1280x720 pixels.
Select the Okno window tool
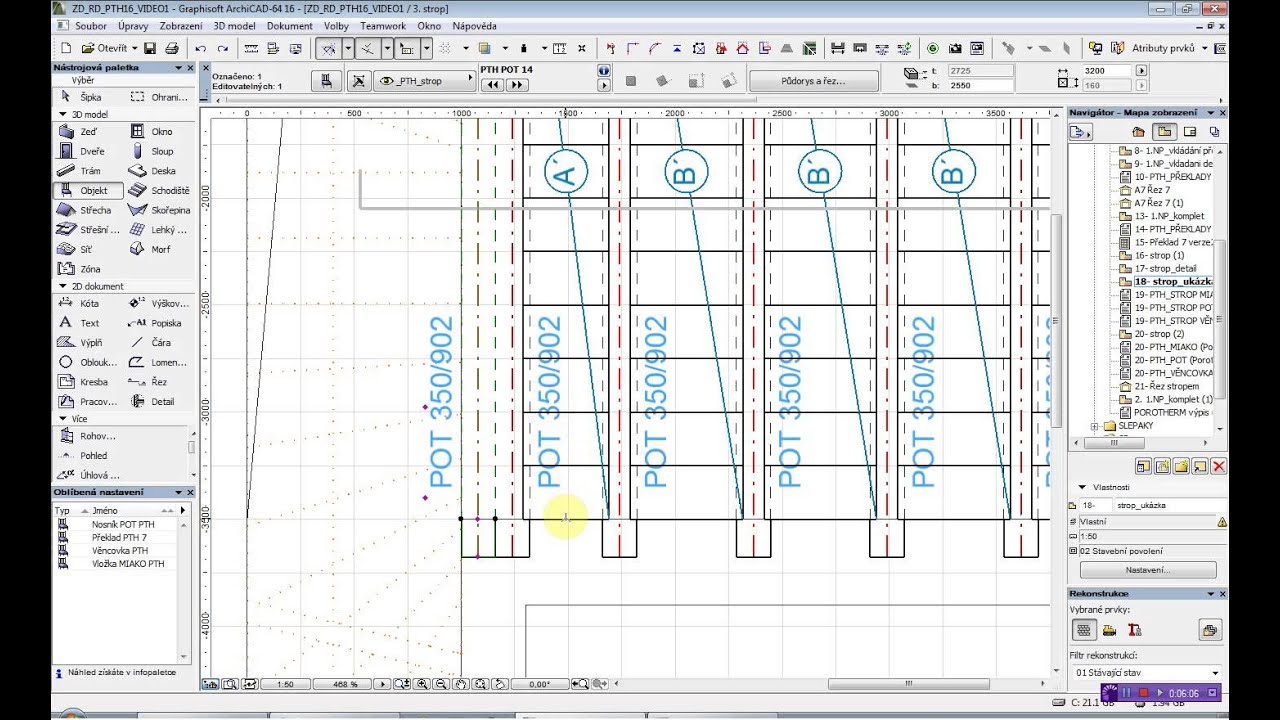(x=153, y=131)
